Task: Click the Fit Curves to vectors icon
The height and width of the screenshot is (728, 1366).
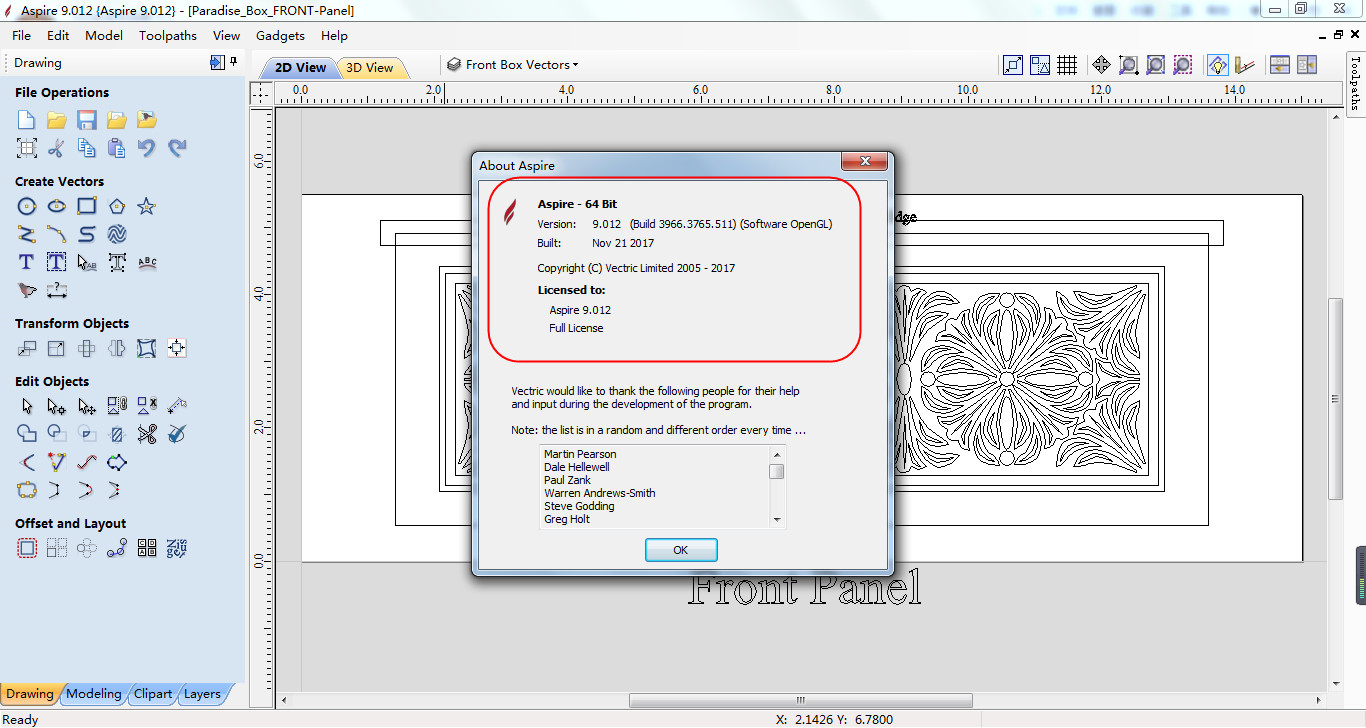Action: point(87,462)
